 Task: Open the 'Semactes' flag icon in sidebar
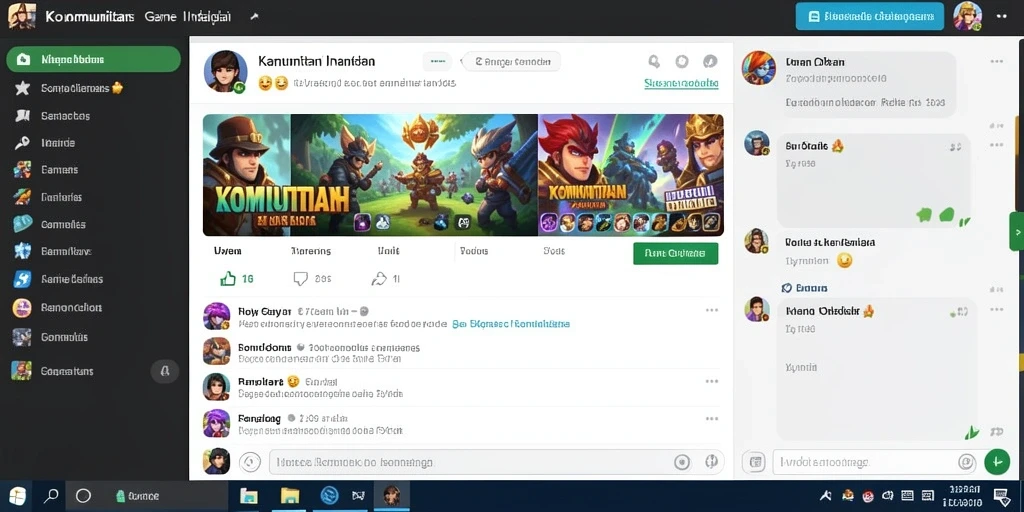point(22,116)
